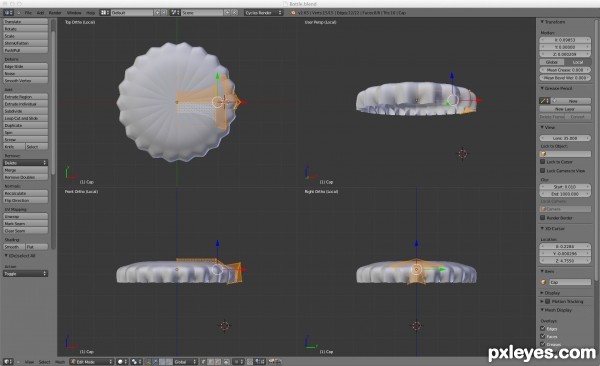Open the Cycles Render engine dropdown

pyautogui.click(x=264, y=13)
